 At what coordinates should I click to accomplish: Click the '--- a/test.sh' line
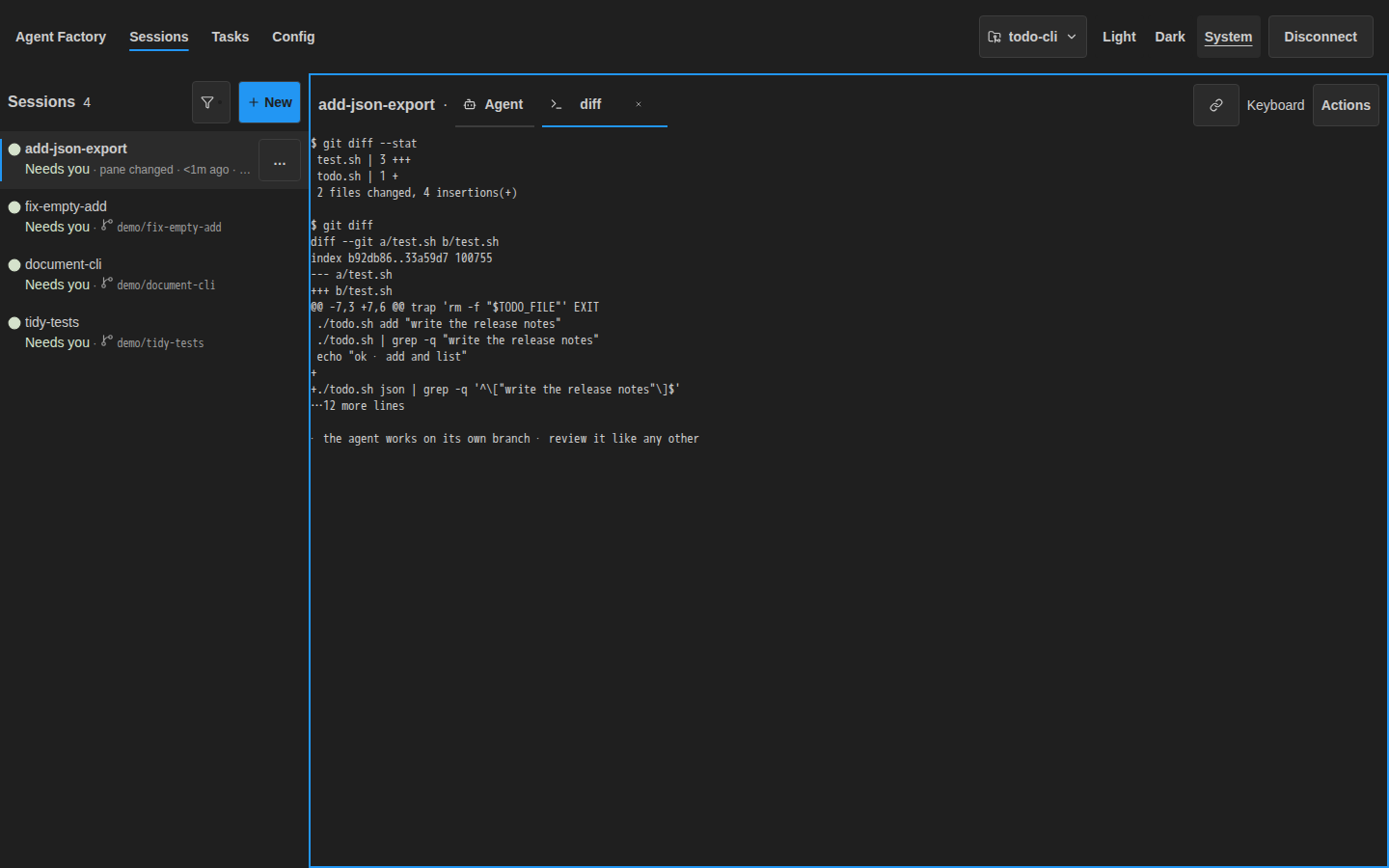click(x=352, y=275)
